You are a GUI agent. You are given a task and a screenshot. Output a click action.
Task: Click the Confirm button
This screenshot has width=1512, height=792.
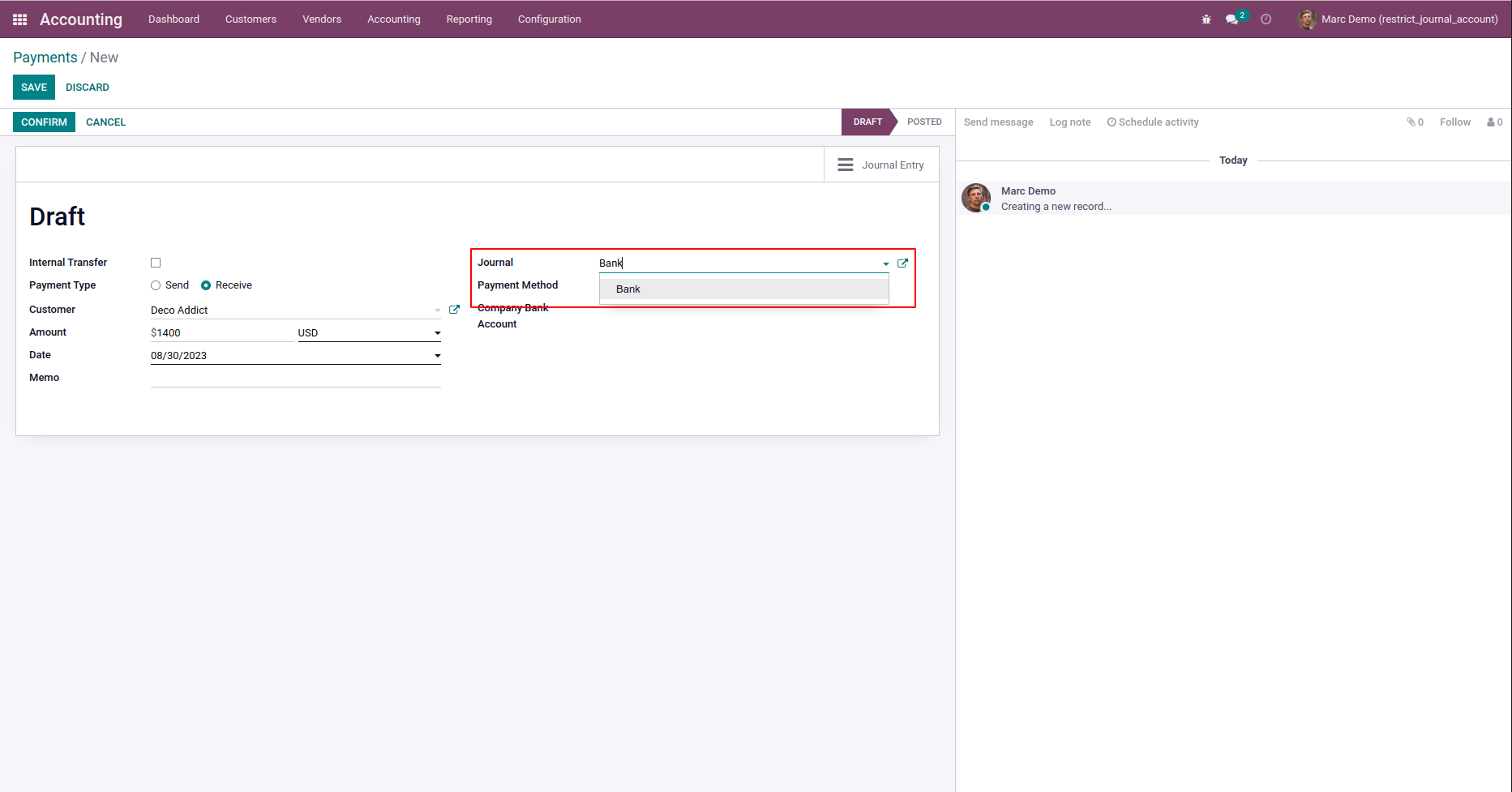44,122
